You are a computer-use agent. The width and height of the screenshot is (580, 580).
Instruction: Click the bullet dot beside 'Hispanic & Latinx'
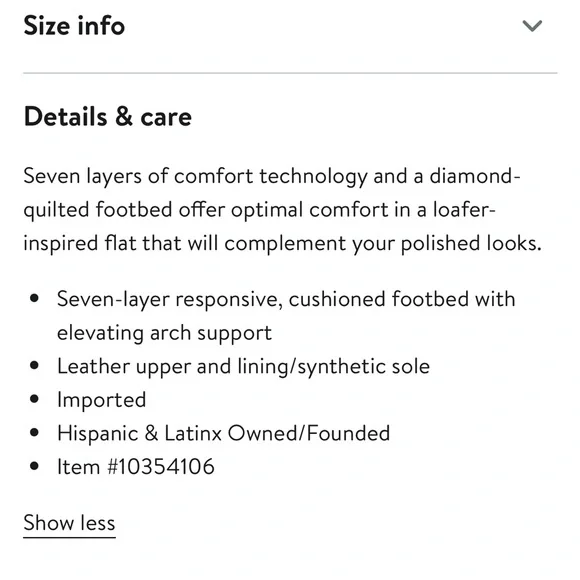(x=34, y=432)
